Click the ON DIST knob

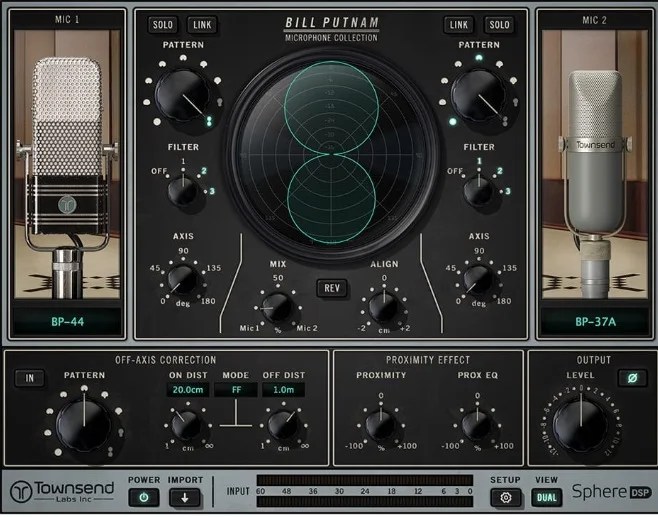[187, 426]
